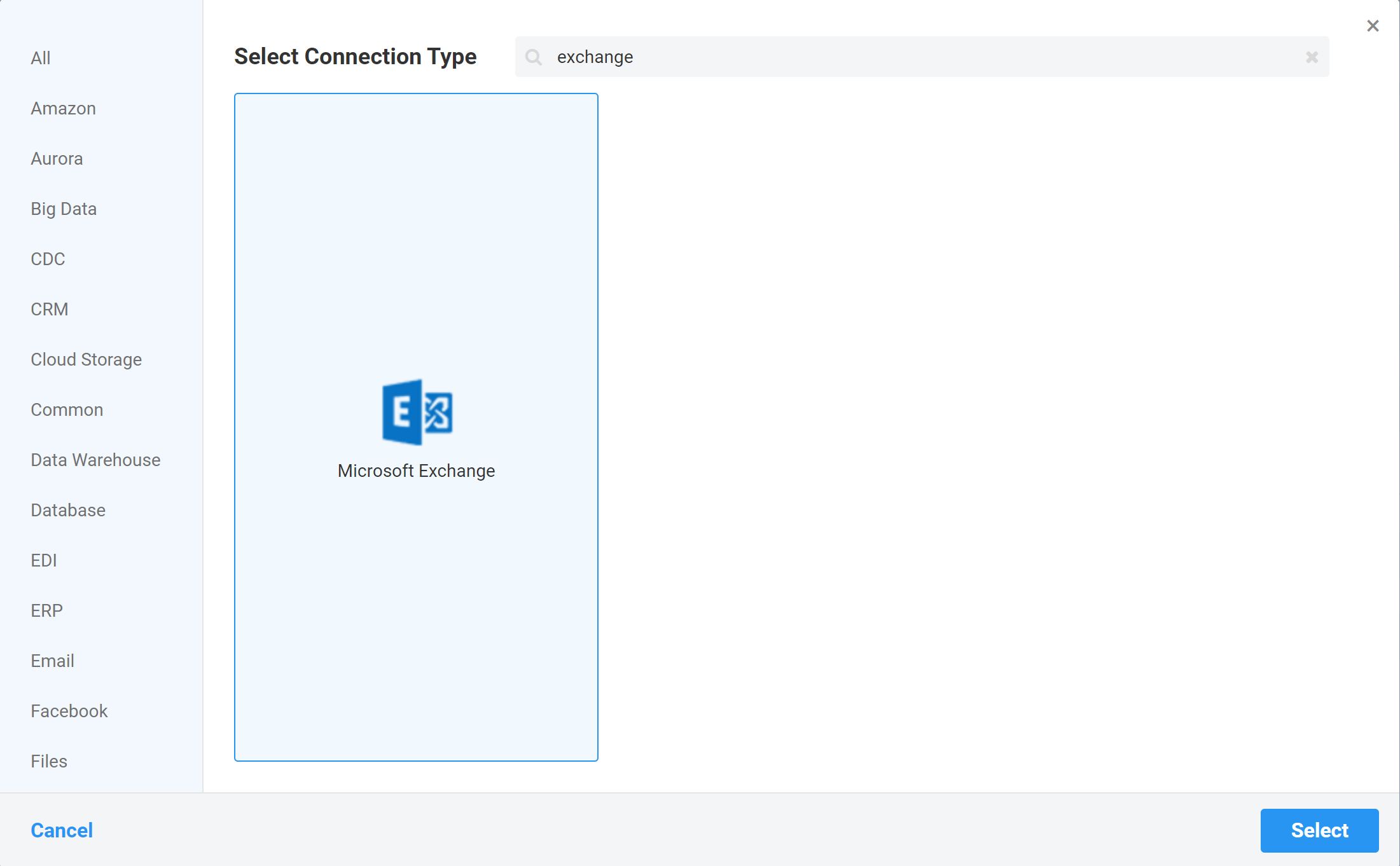Select the CDC category
Viewport: 1400px width, 866px height.
point(47,259)
